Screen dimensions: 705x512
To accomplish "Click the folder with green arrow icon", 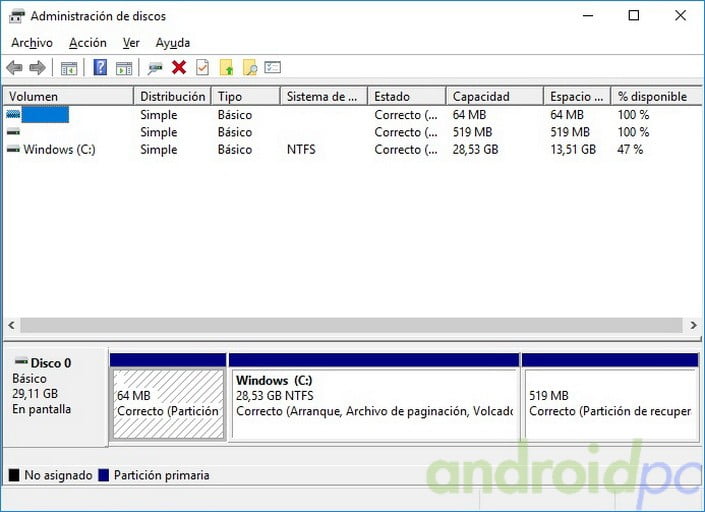I will click(226, 68).
